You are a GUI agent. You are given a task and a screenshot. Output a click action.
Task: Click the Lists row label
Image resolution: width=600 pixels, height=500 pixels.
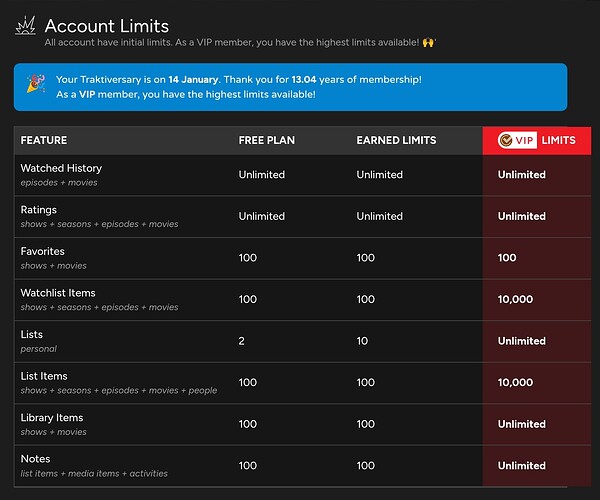tap(32, 334)
